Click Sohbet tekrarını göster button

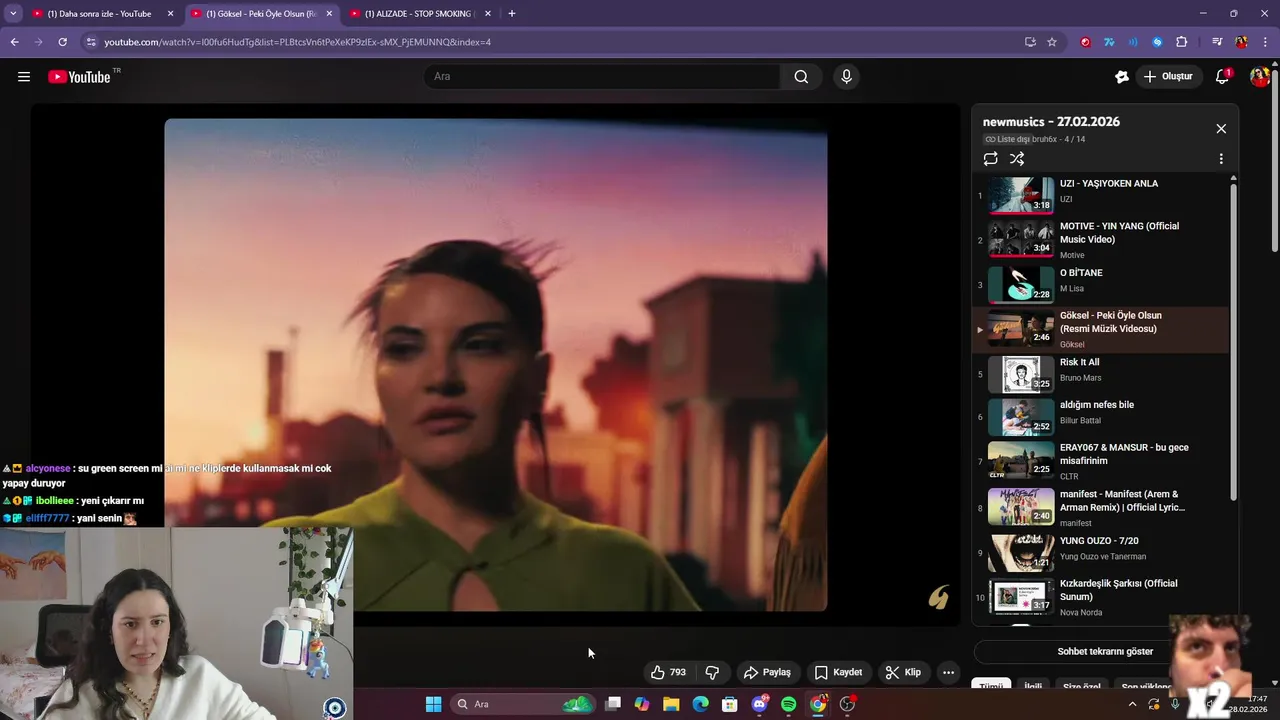1105,651
